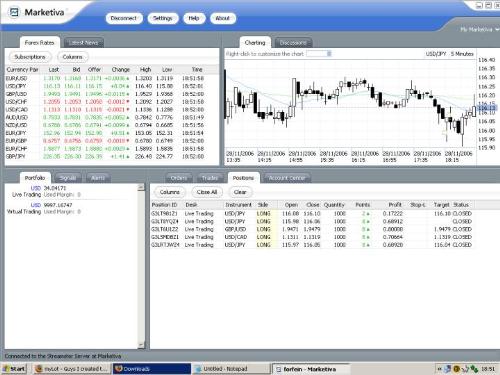
Task: Expand hidden tray icons chevron
Action: coord(439,369)
